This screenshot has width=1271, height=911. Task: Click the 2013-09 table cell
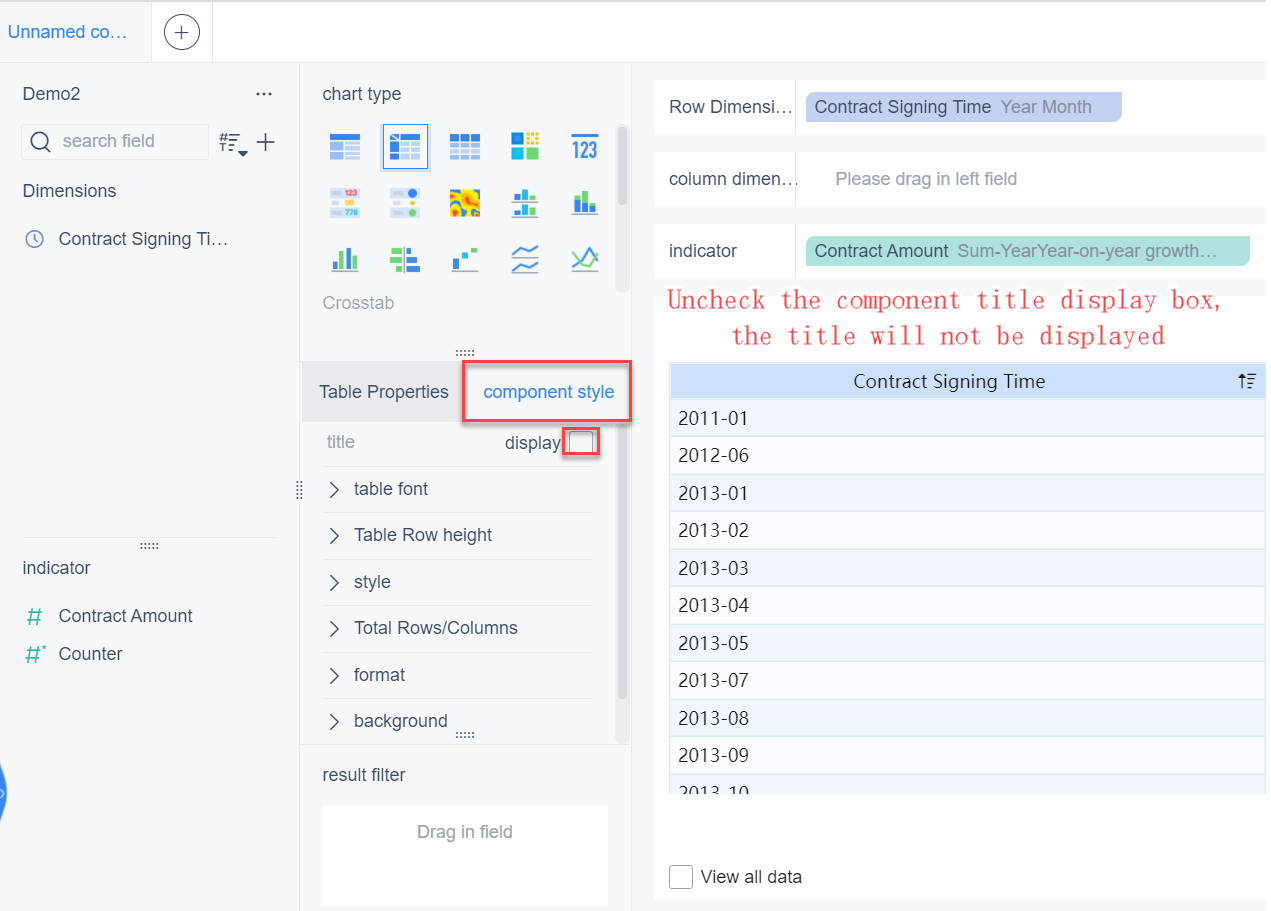(x=967, y=755)
